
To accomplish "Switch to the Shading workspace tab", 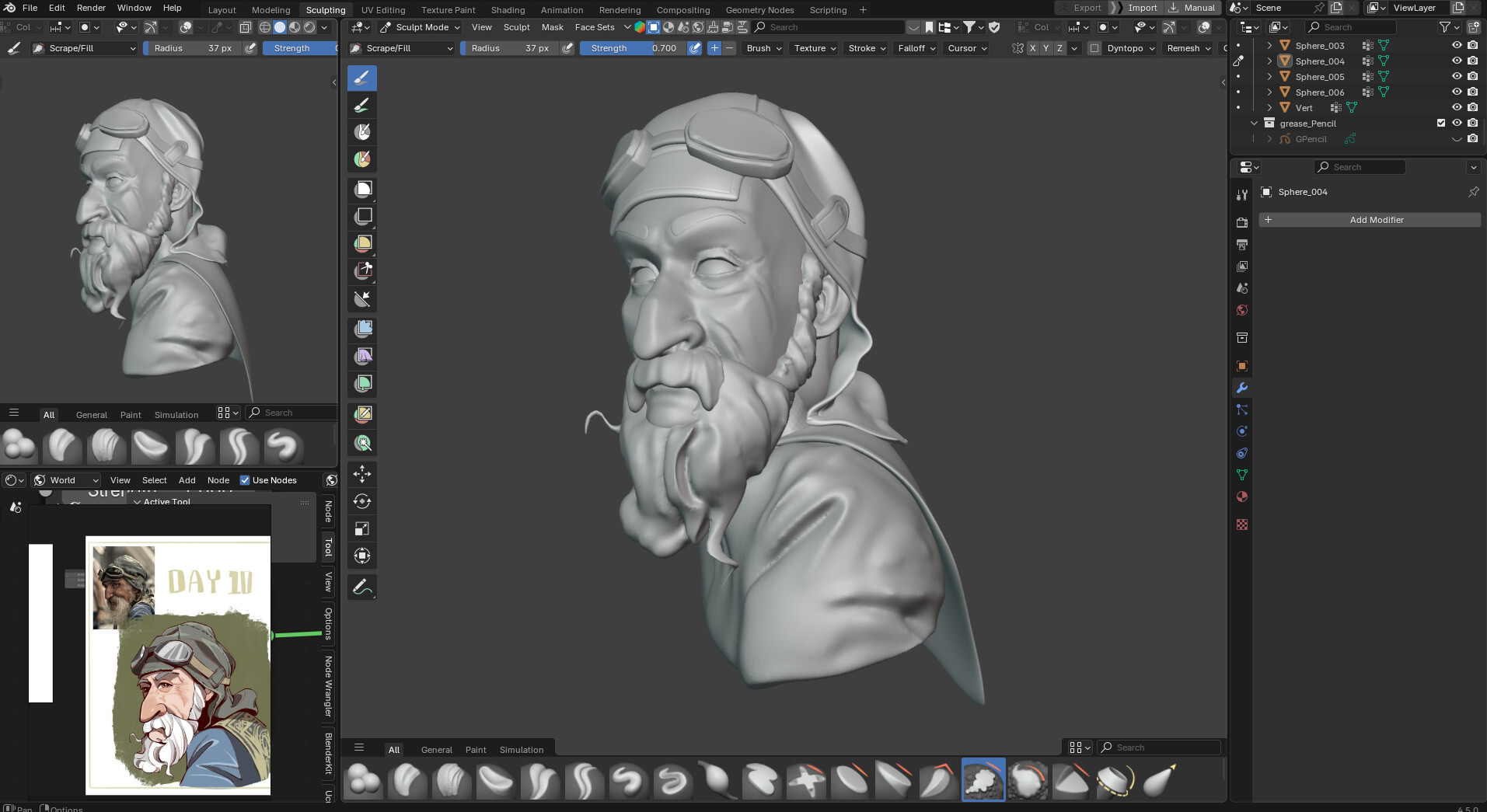I will tap(508, 9).
